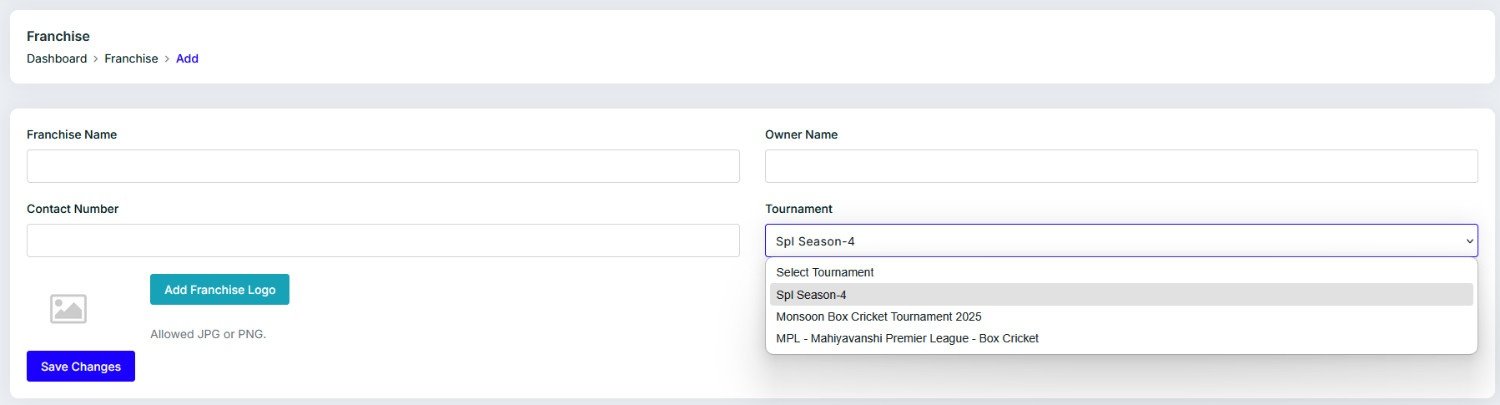Click the Tournament field label
The height and width of the screenshot is (405, 1500).
(798, 209)
